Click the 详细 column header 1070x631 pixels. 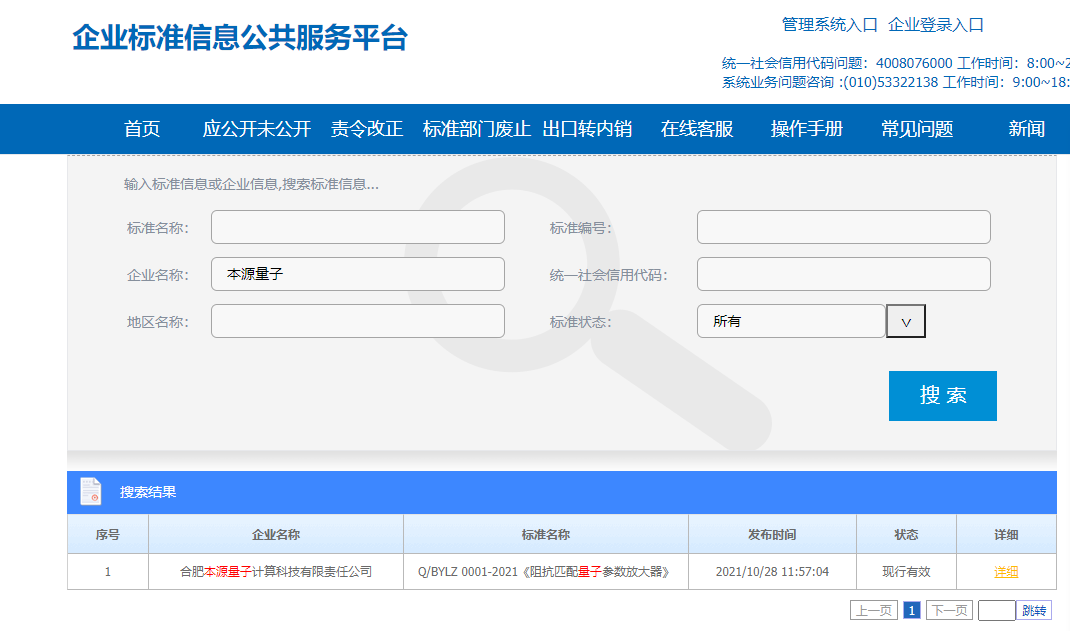click(x=1007, y=535)
